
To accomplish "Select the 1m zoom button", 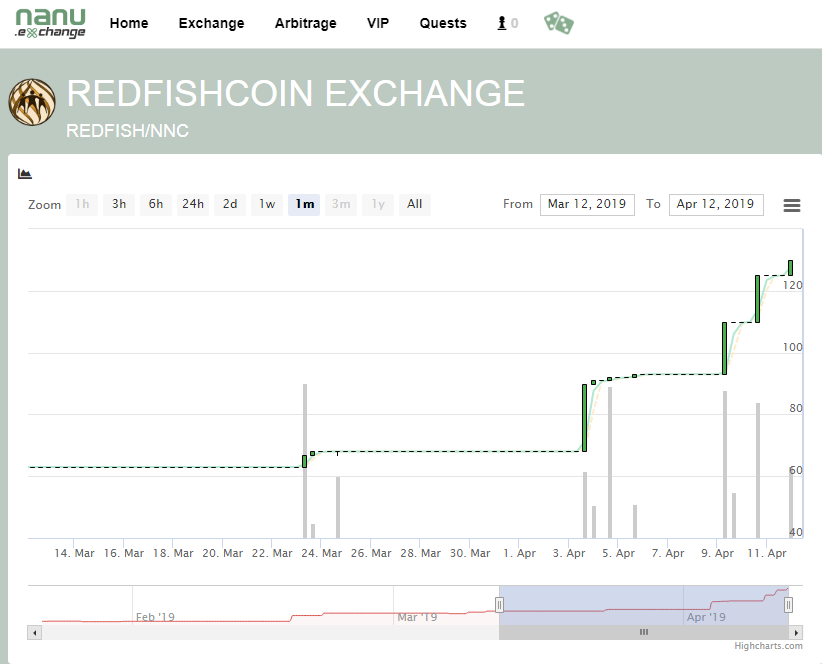I will click(304, 204).
